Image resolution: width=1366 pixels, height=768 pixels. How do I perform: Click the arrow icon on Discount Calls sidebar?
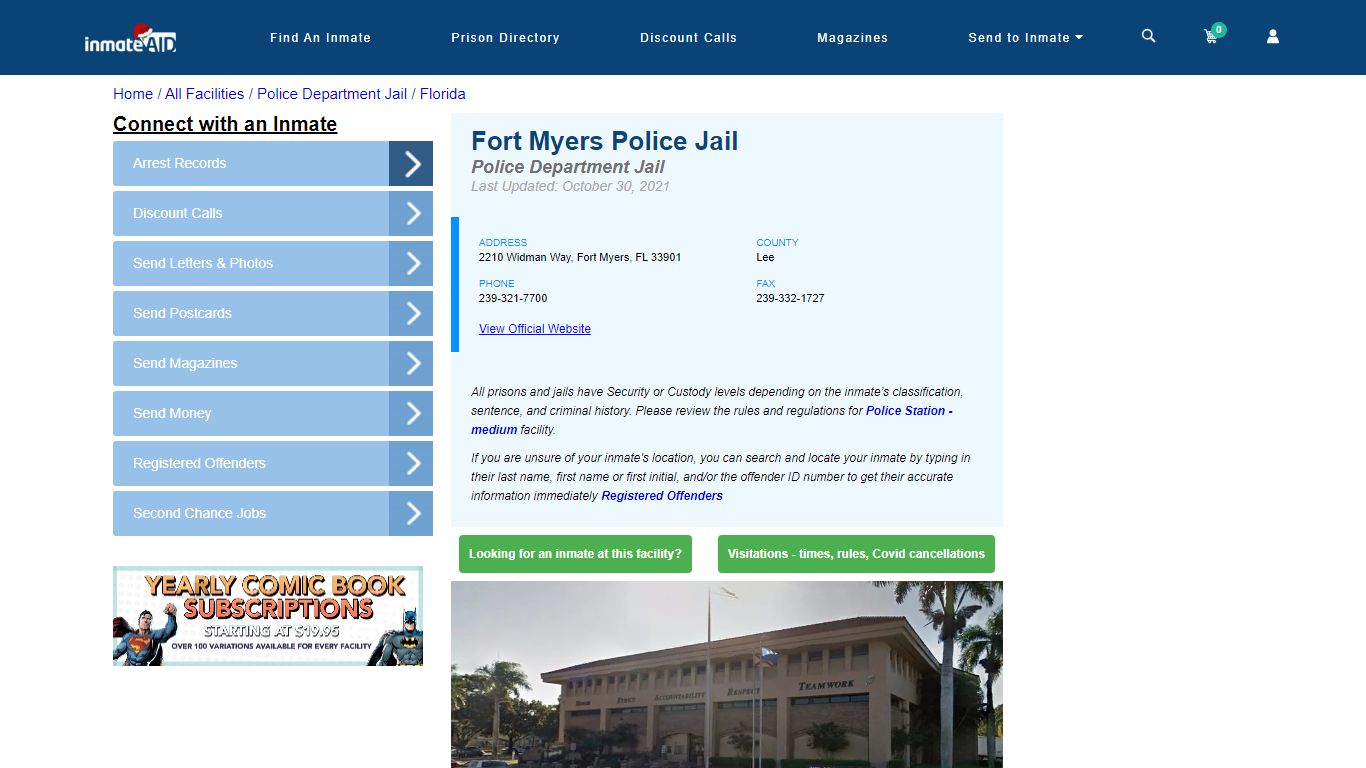tap(411, 213)
